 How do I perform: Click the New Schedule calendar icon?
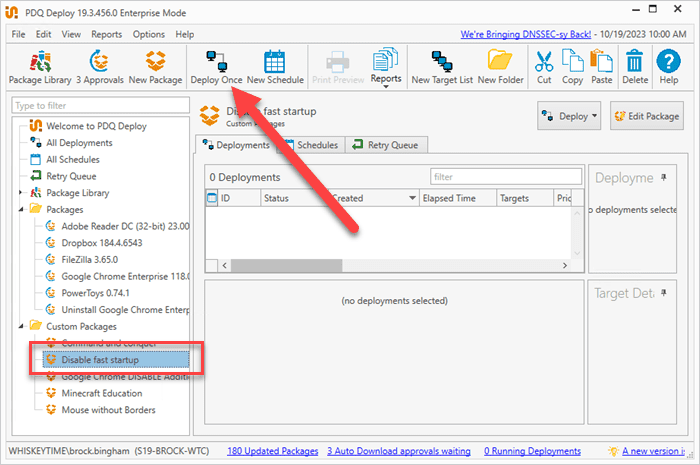(275, 67)
